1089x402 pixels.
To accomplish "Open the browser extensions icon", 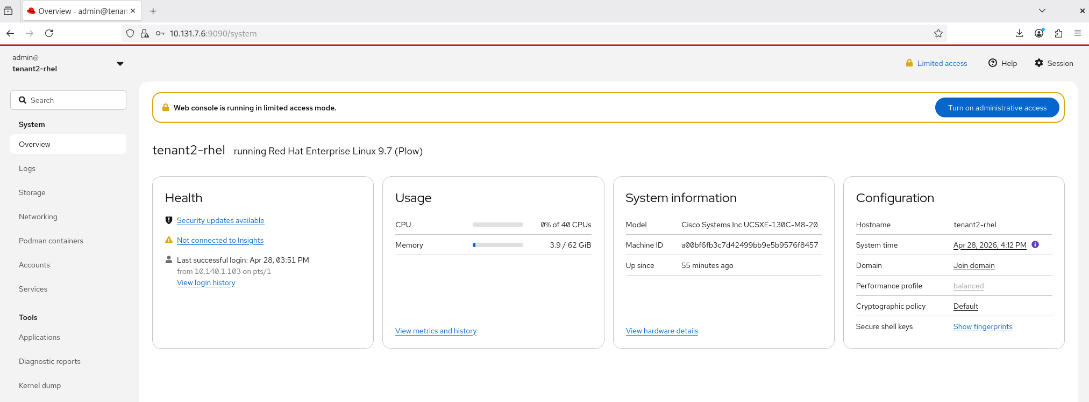I will pos(1058,33).
